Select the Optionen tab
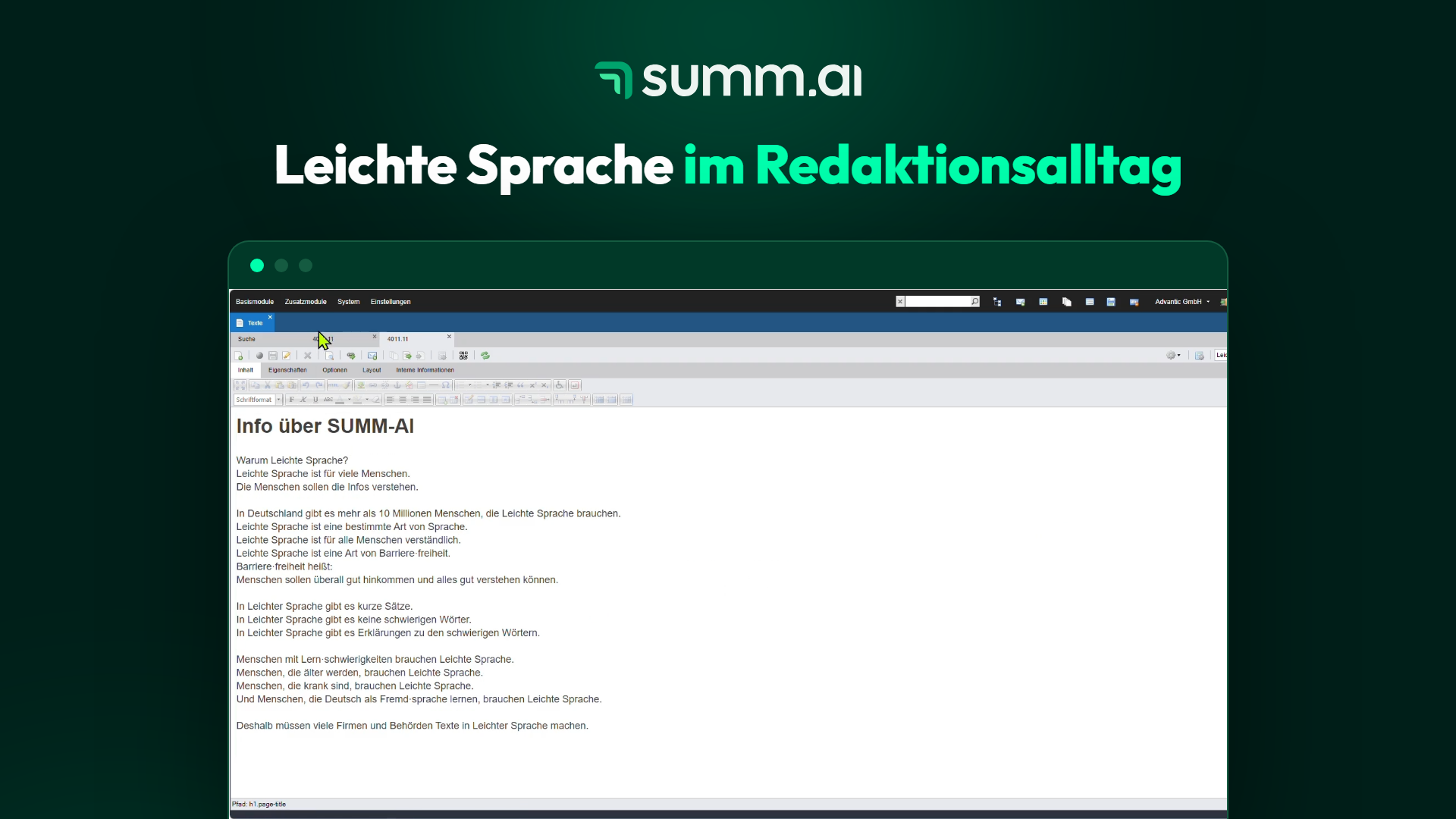The image size is (1456, 819). [x=334, y=370]
